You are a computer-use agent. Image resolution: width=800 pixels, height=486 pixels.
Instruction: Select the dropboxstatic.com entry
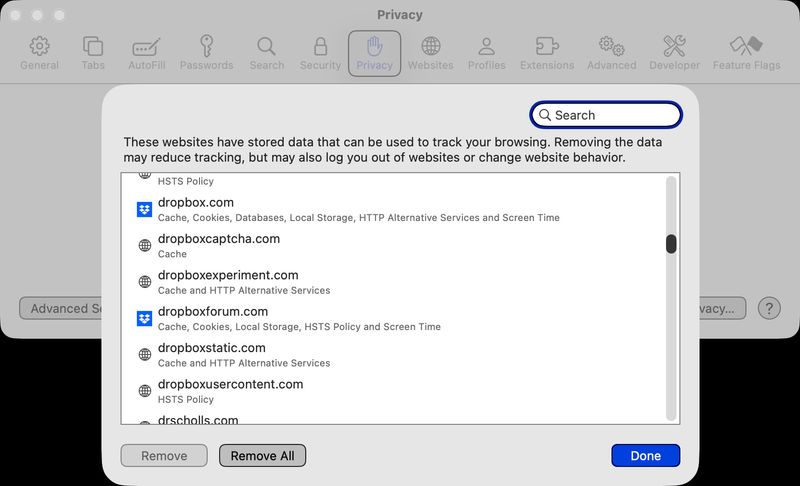393,354
